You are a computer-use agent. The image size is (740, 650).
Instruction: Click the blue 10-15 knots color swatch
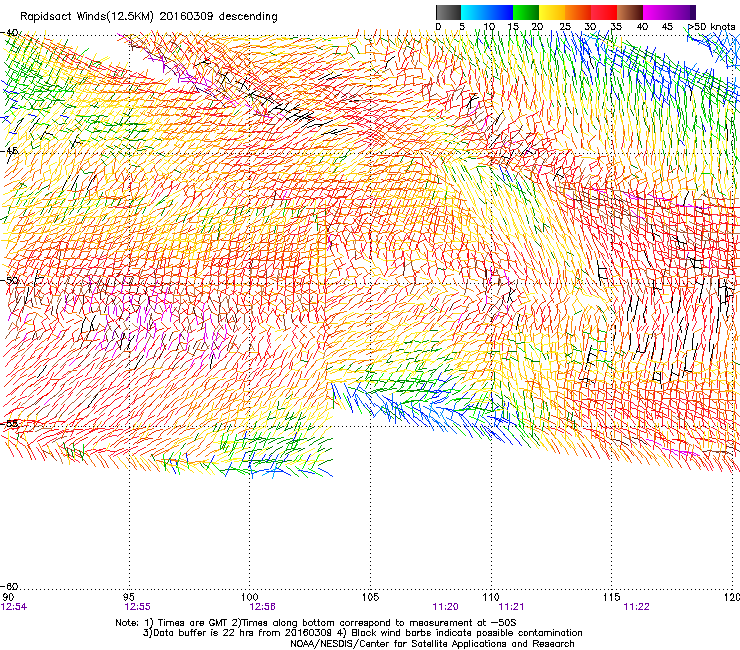tap(500, 12)
